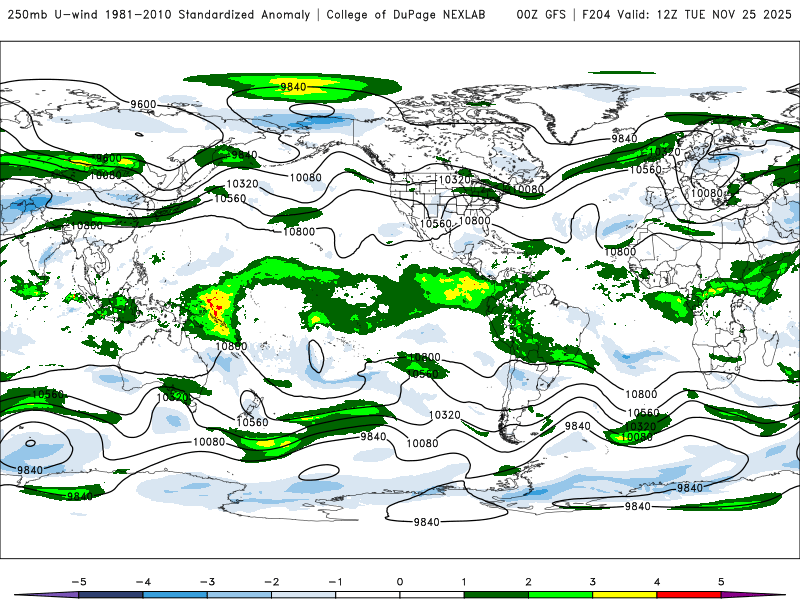Click the 9840 contour label south of Greenland
The height and width of the screenshot is (600, 800).
(624, 138)
